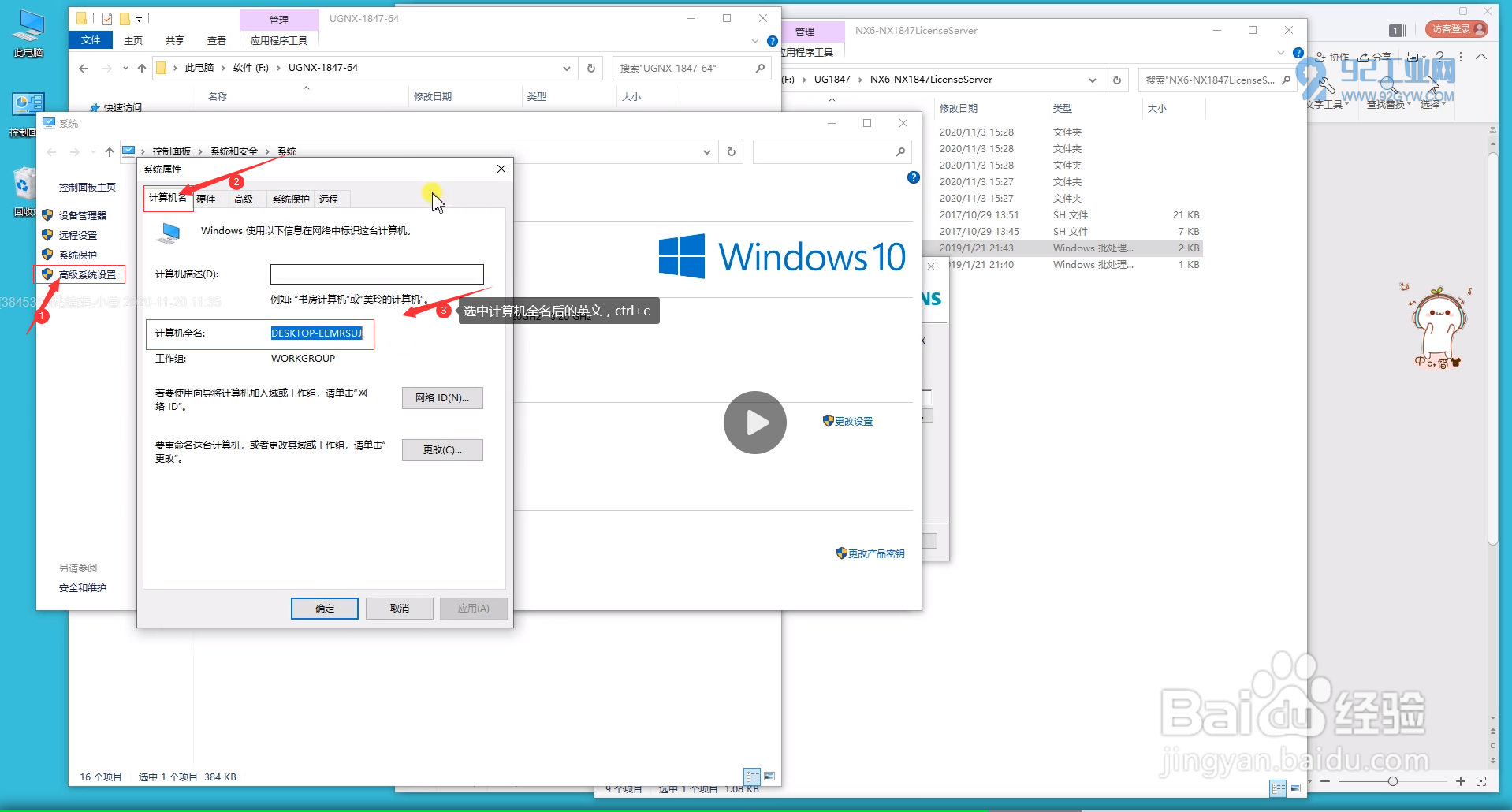Refresh the NX6-NX1847LicenseServer explorer
This screenshot has width=1512, height=812.
pyautogui.click(x=1117, y=80)
